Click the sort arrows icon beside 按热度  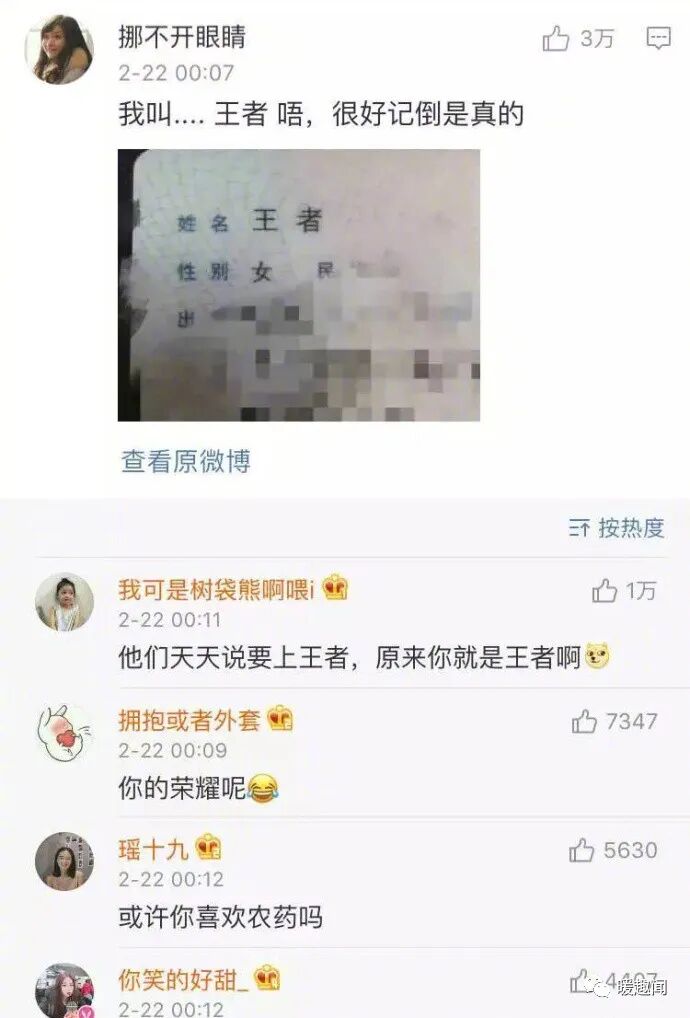coord(579,528)
